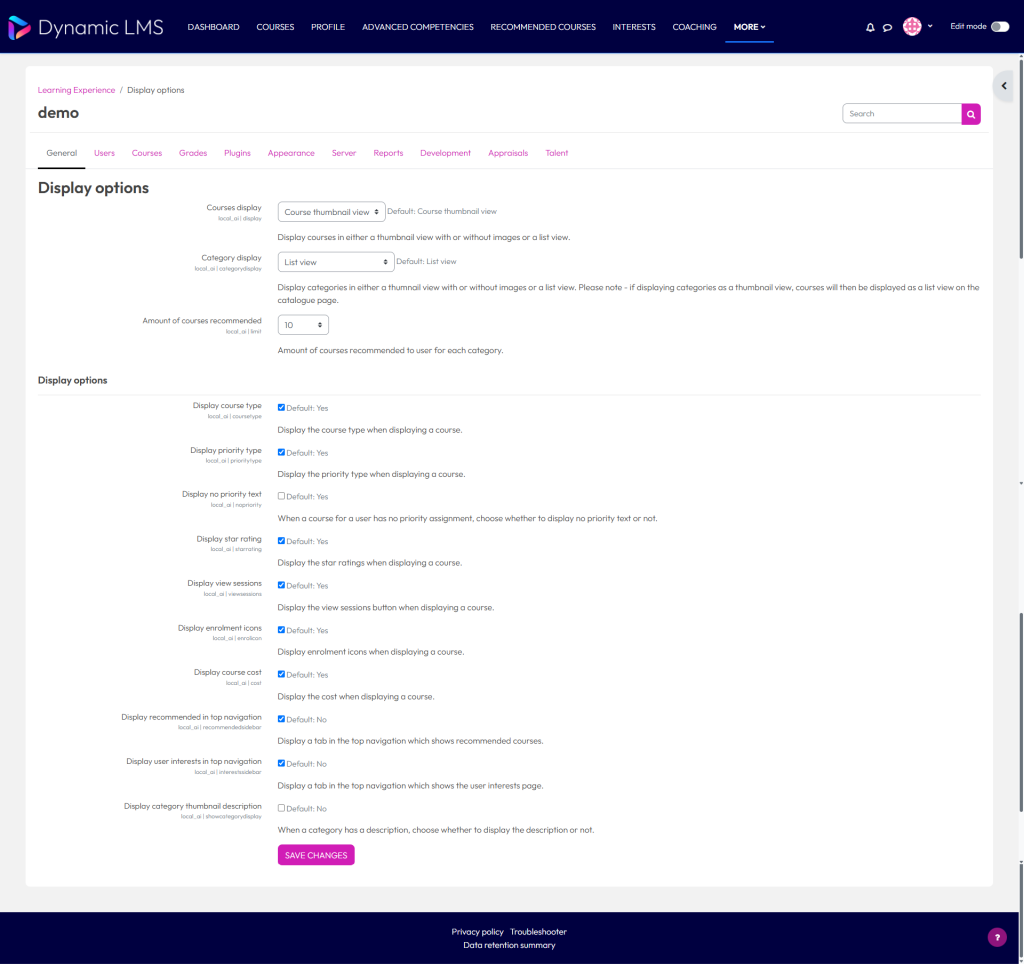The image size is (1024, 965).
Task: Uncheck Display recommended in top navigation
Action: tap(281, 719)
